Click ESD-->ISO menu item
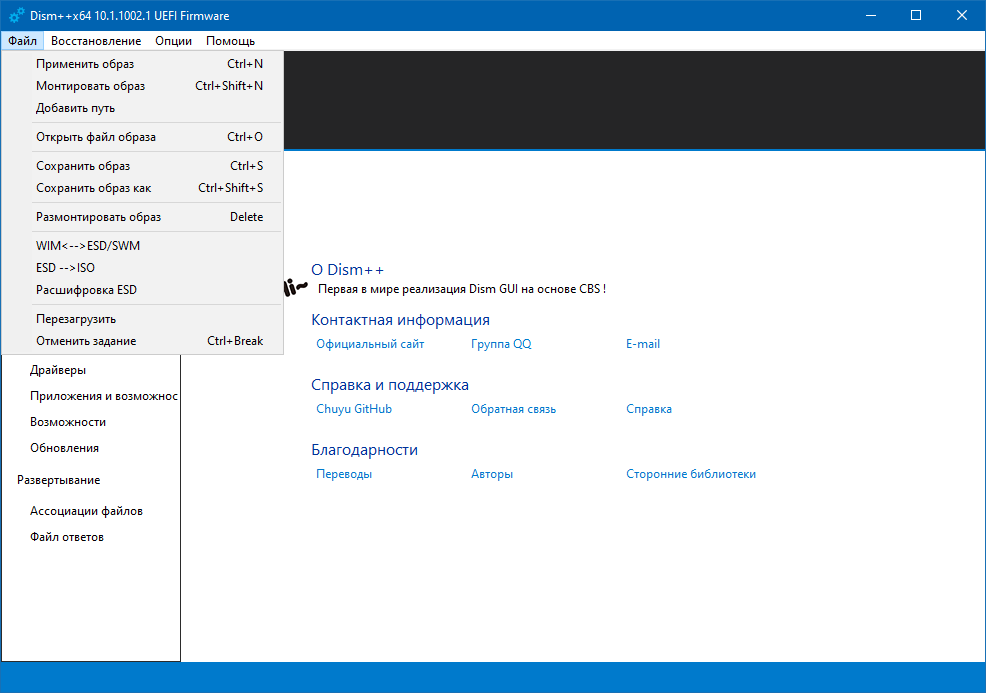The width and height of the screenshot is (986, 693). click(x=65, y=268)
